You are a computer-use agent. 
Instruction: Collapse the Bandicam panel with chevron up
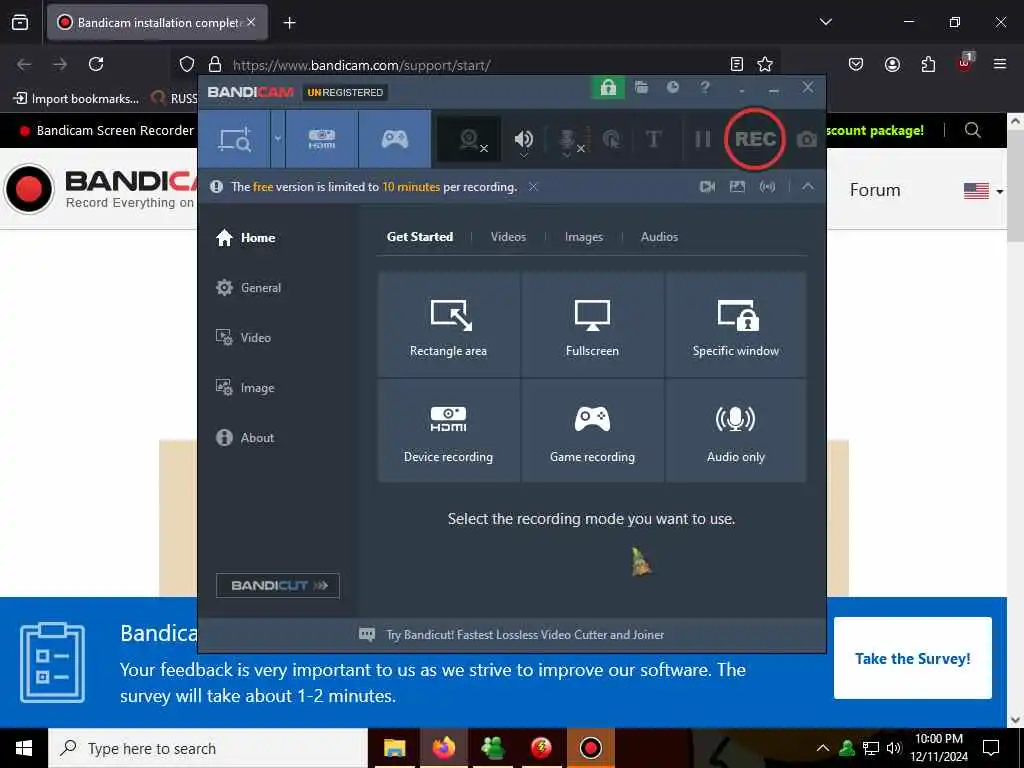808,187
